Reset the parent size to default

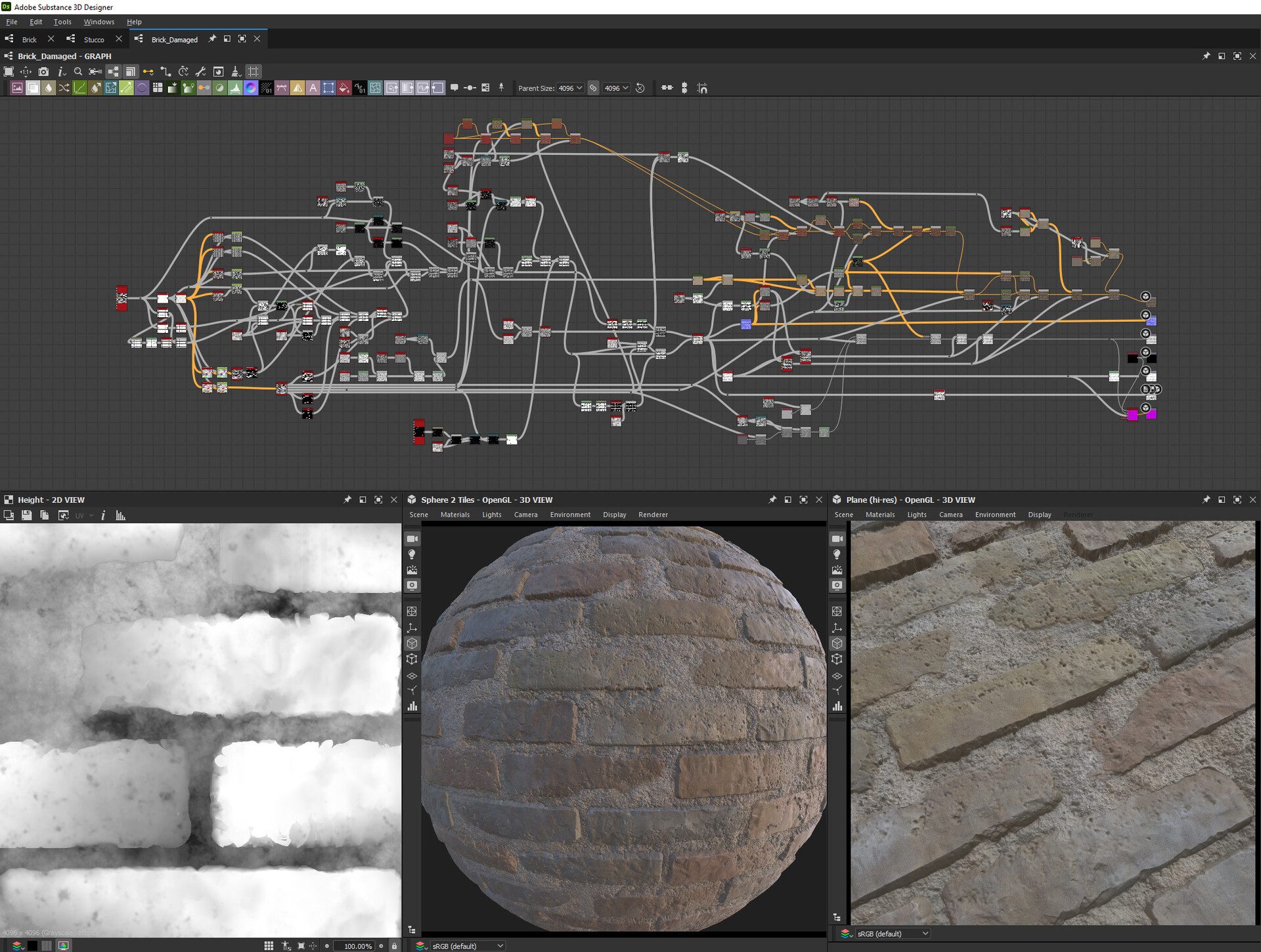(x=640, y=88)
